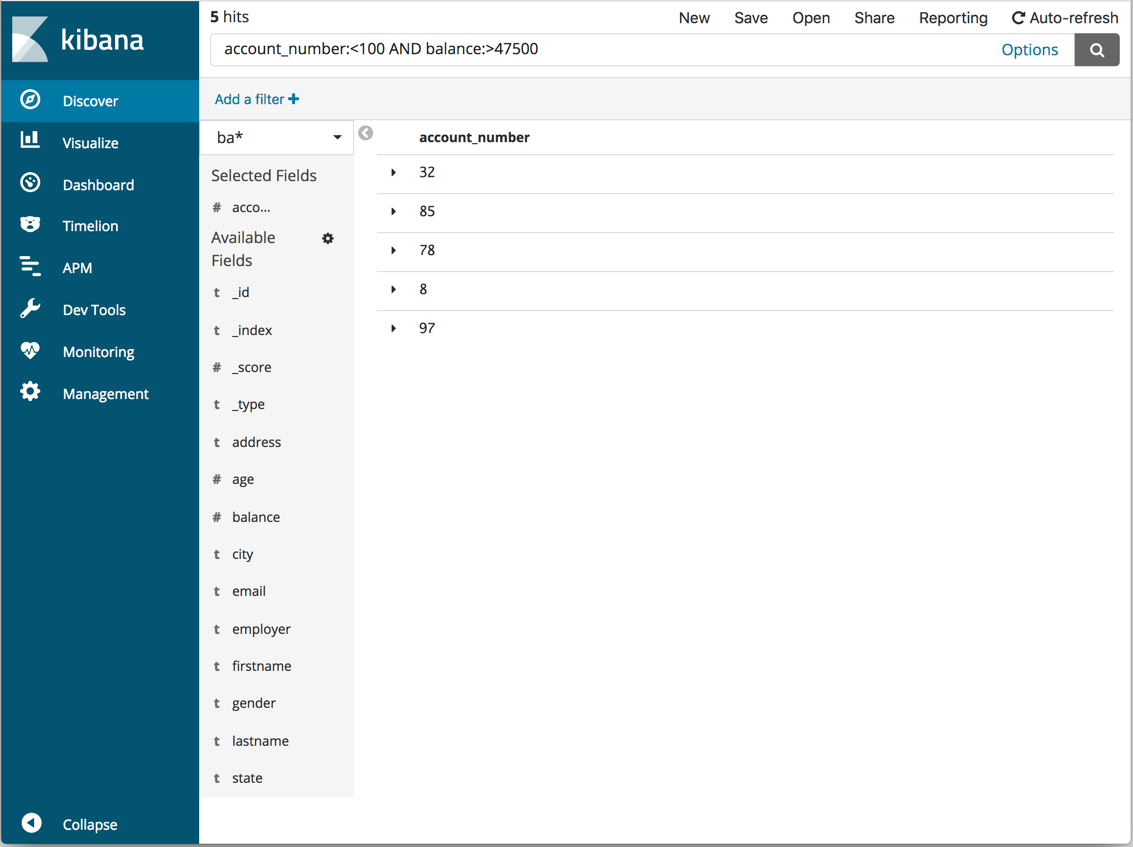This screenshot has width=1133, height=847.
Task: Open Management gear icon in sidebar
Action: pos(31,392)
